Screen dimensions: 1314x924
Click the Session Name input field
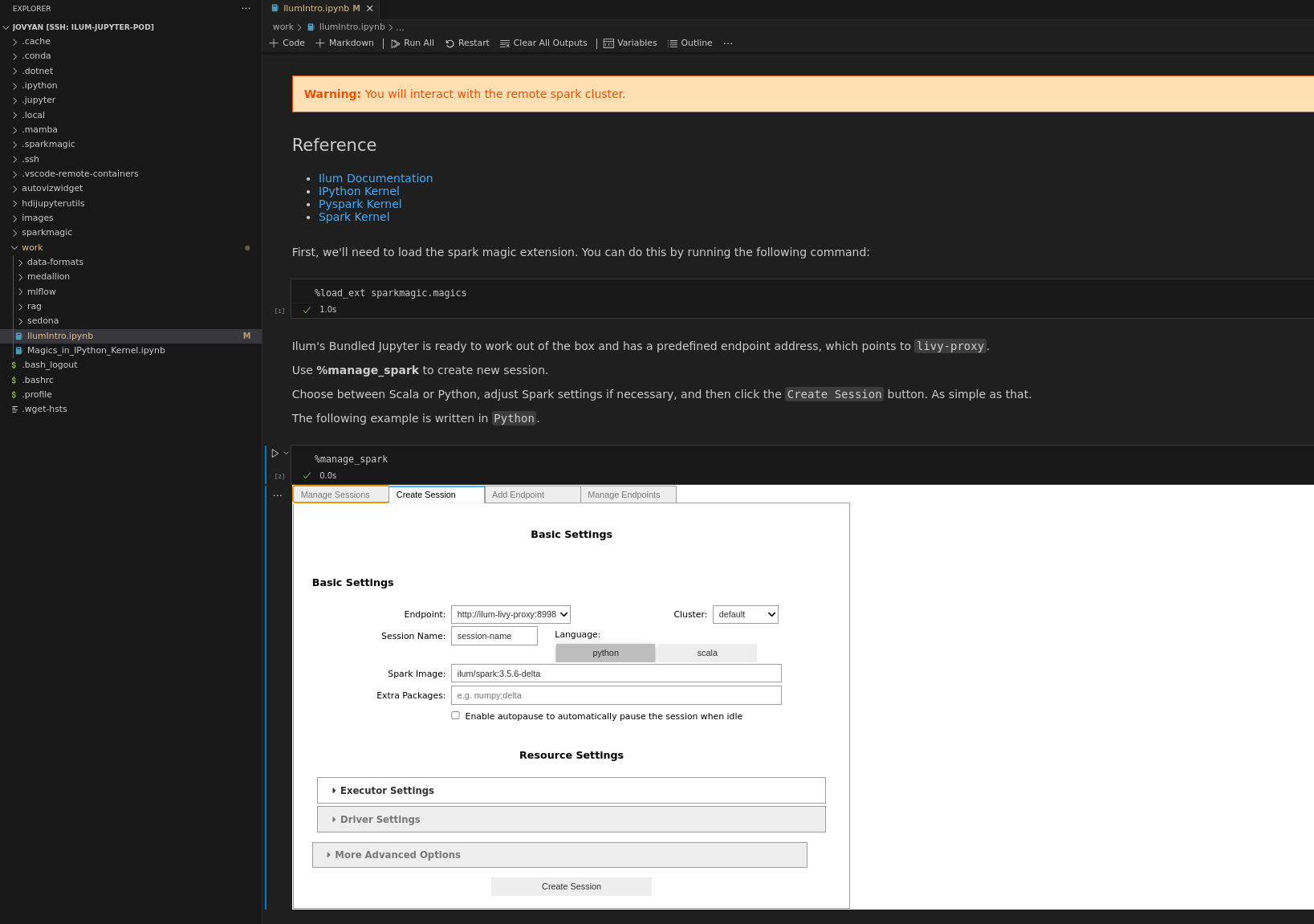tap(494, 635)
